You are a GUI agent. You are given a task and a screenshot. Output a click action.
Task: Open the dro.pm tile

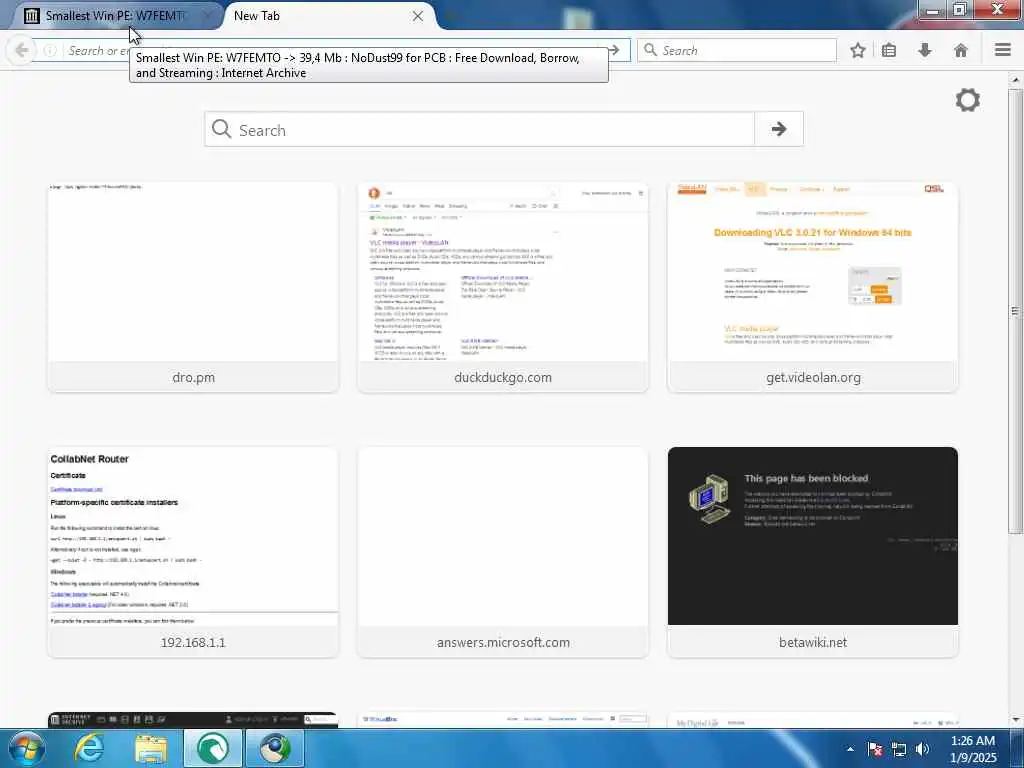[193, 287]
